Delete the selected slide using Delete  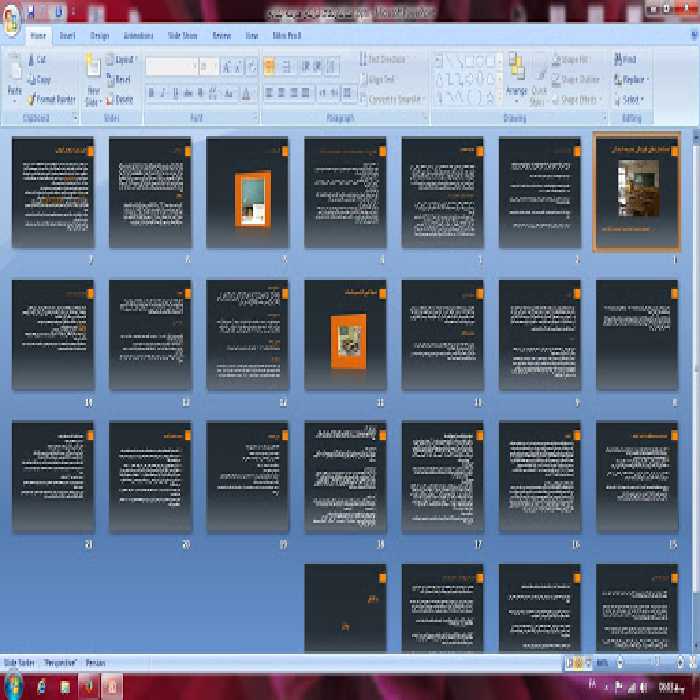[122, 99]
